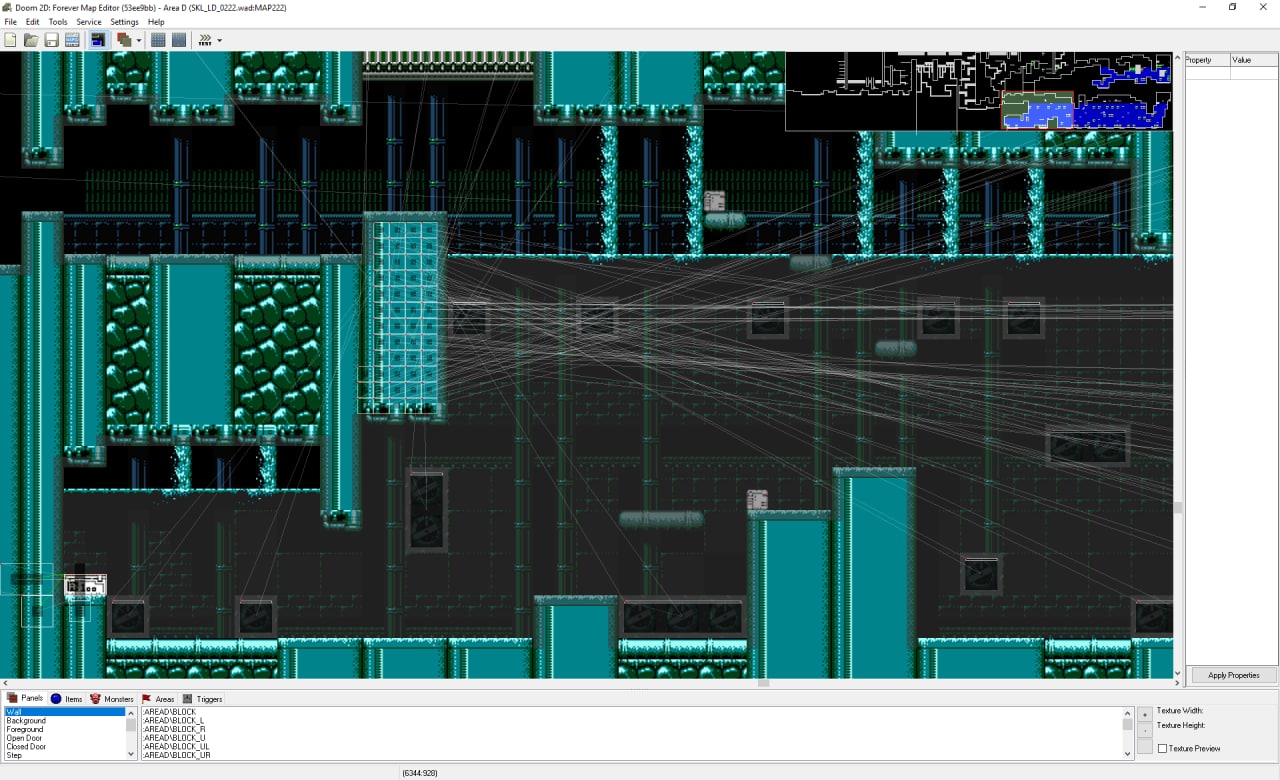Select texture :AREAD\BLOCK_R
This screenshot has height=780, width=1280.
[x=632, y=729]
